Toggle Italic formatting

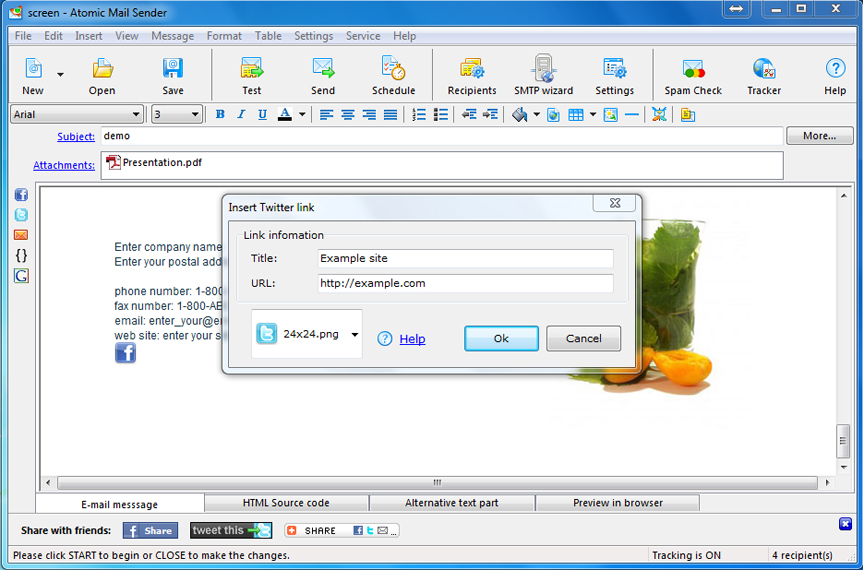pyautogui.click(x=241, y=114)
